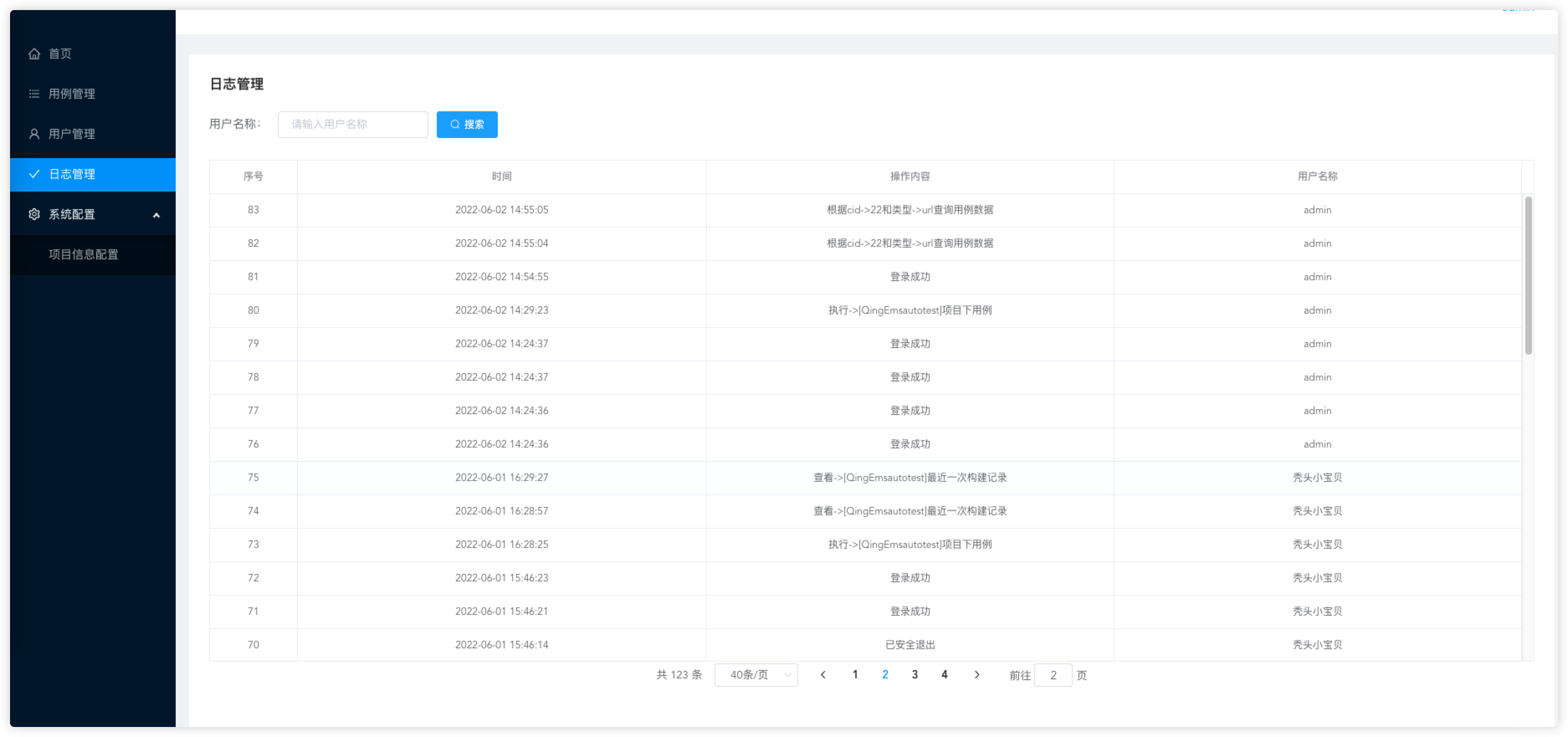Click 查看->[QingEmsautotest]最近一次构建记录 in row 74
Image resolution: width=1568 pixels, height=737 pixels.
coord(910,511)
